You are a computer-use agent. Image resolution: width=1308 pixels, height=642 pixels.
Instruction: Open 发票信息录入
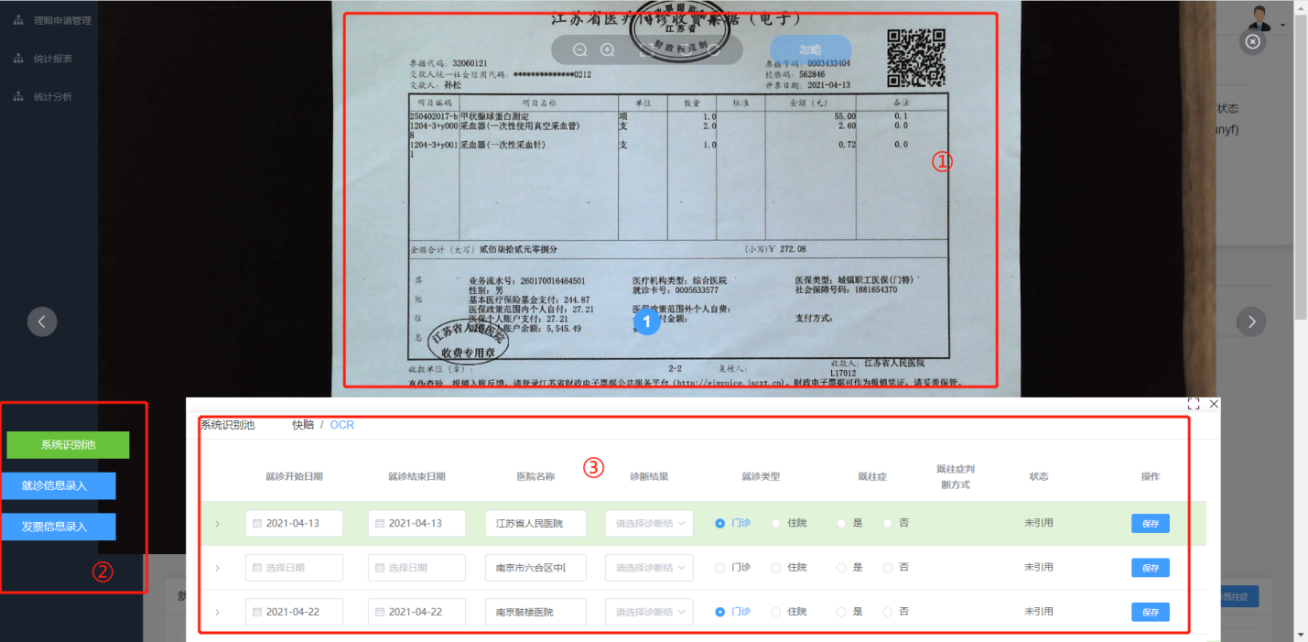(58, 526)
